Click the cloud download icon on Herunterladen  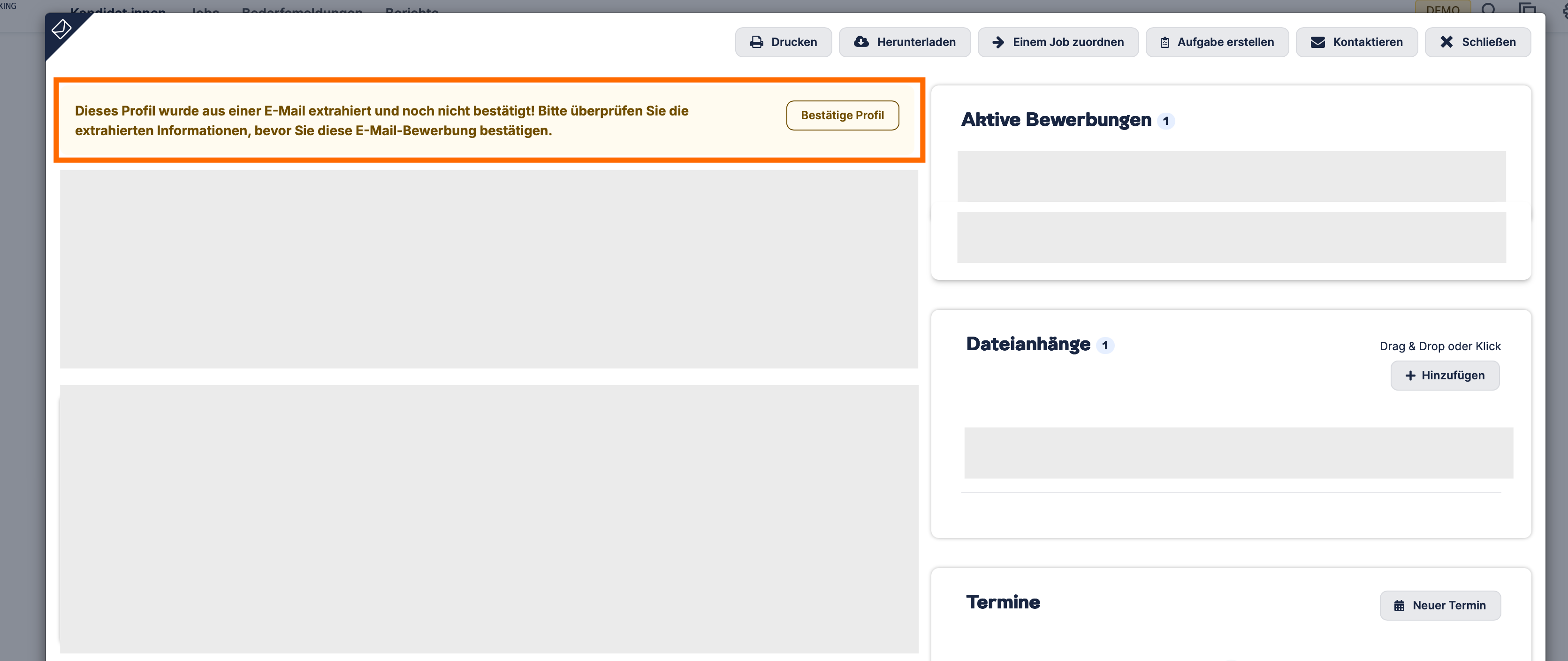(x=860, y=42)
